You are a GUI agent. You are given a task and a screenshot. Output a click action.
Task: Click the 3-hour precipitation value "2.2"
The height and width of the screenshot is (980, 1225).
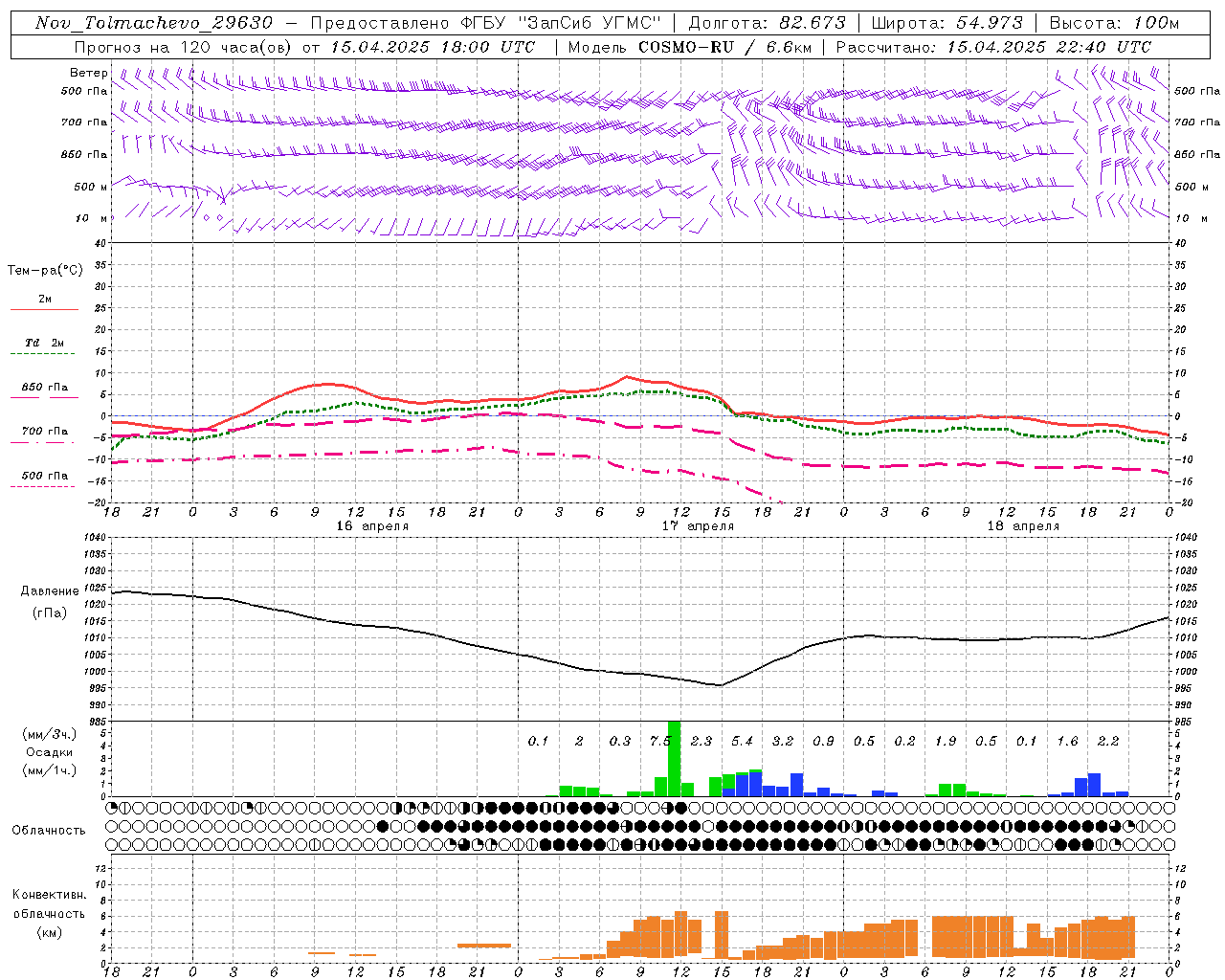(x=1108, y=742)
